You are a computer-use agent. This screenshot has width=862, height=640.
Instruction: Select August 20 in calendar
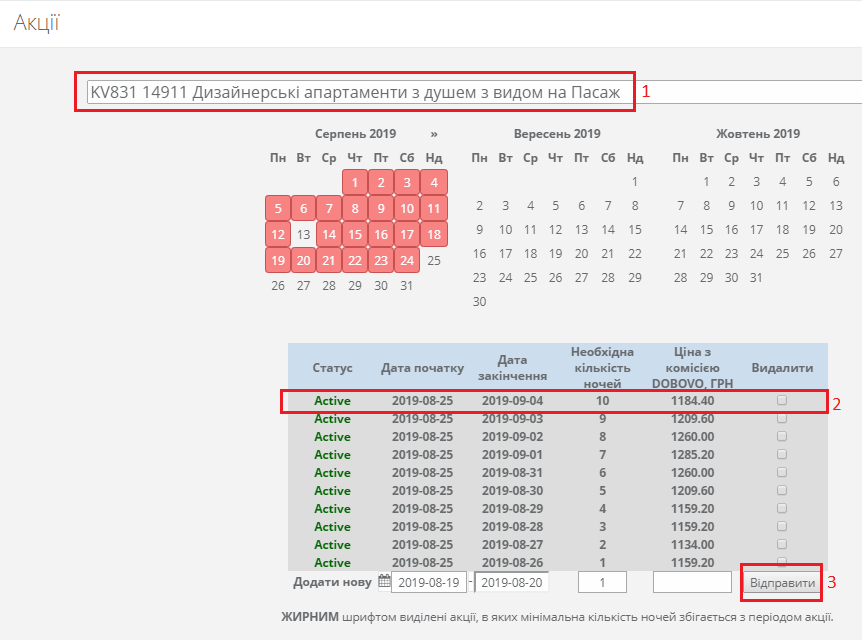coord(303,260)
